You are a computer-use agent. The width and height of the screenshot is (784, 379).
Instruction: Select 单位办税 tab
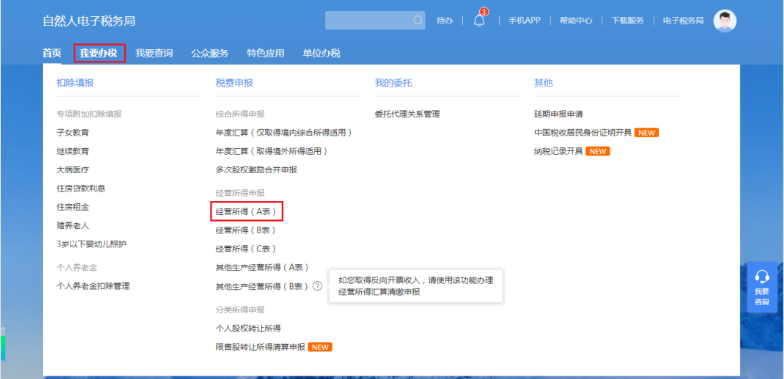(322, 53)
